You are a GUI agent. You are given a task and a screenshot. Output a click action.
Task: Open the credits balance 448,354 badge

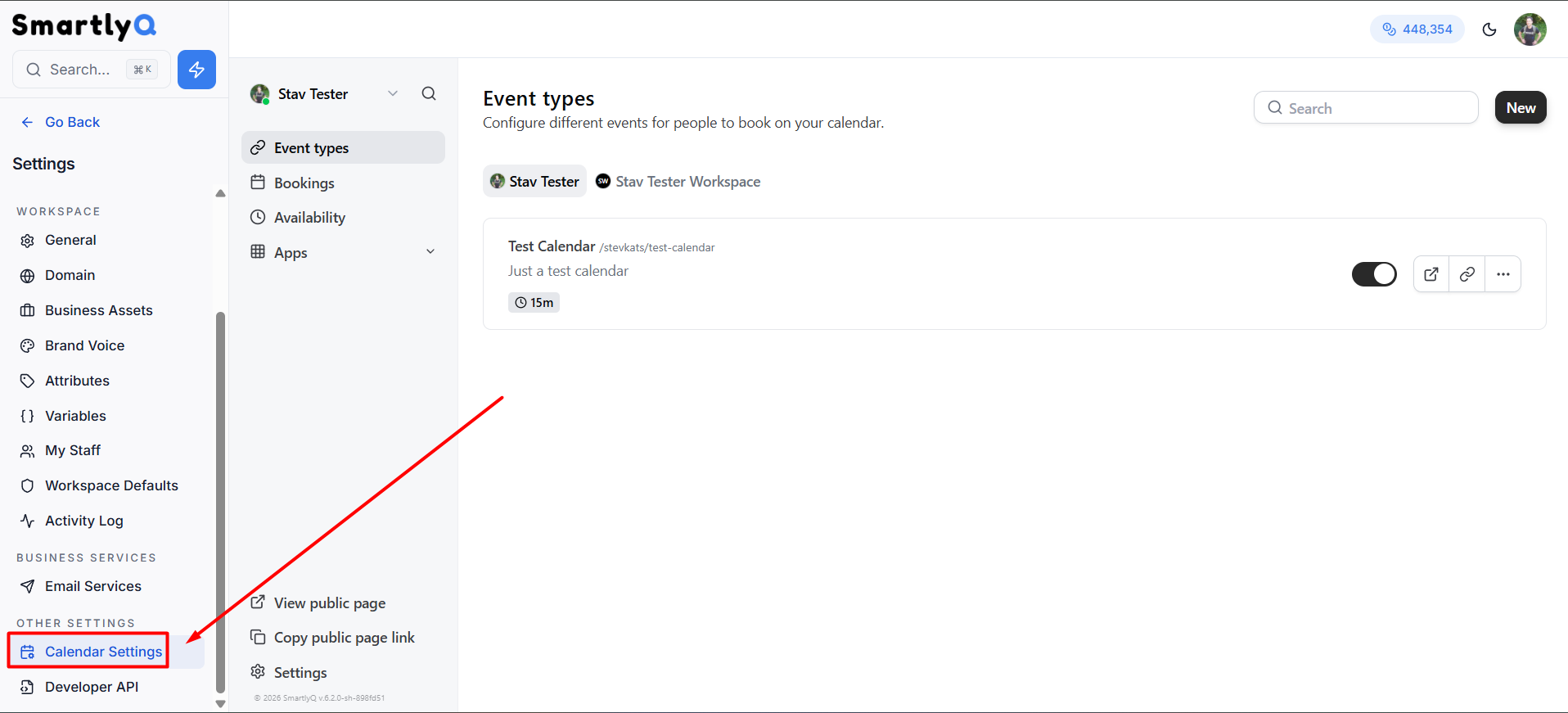[1417, 29]
